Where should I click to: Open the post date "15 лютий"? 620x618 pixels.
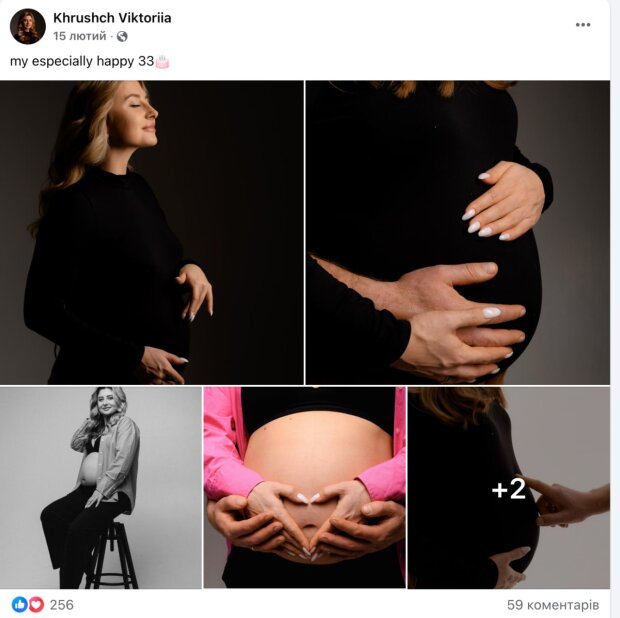pyautogui.click(x=81, y=37)
